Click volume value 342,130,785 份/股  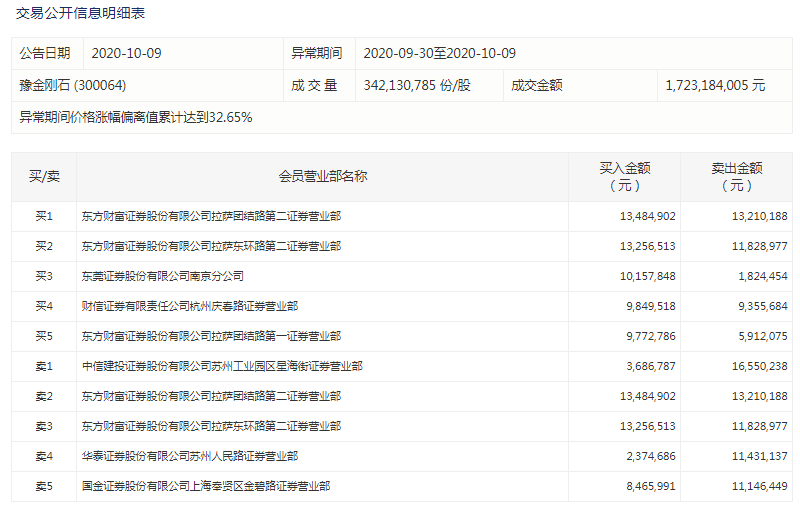coord(417,85)
